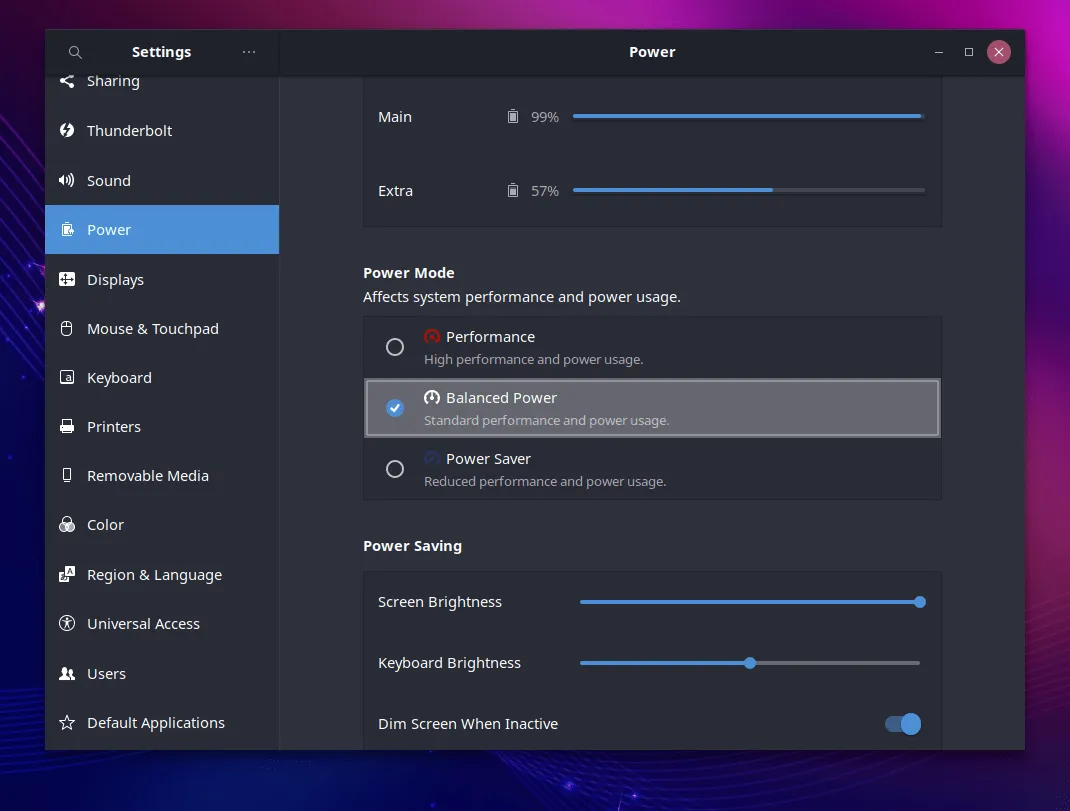1070x811 pixels.
Task: Click the Screen Brightness slider handle
Action: pyautogui.click(x=920, y=602)
